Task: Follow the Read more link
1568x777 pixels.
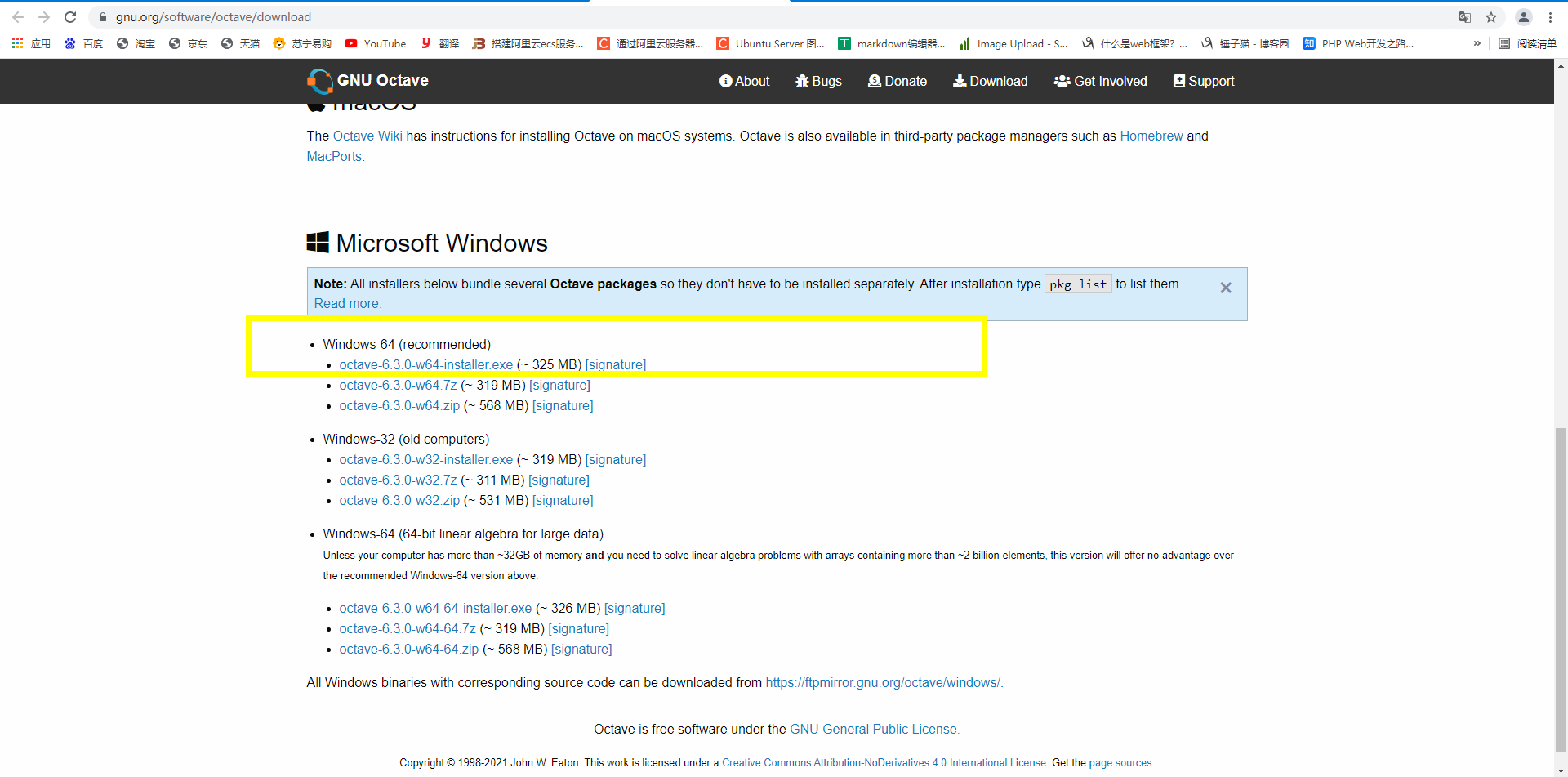Action: coord(347,303)
